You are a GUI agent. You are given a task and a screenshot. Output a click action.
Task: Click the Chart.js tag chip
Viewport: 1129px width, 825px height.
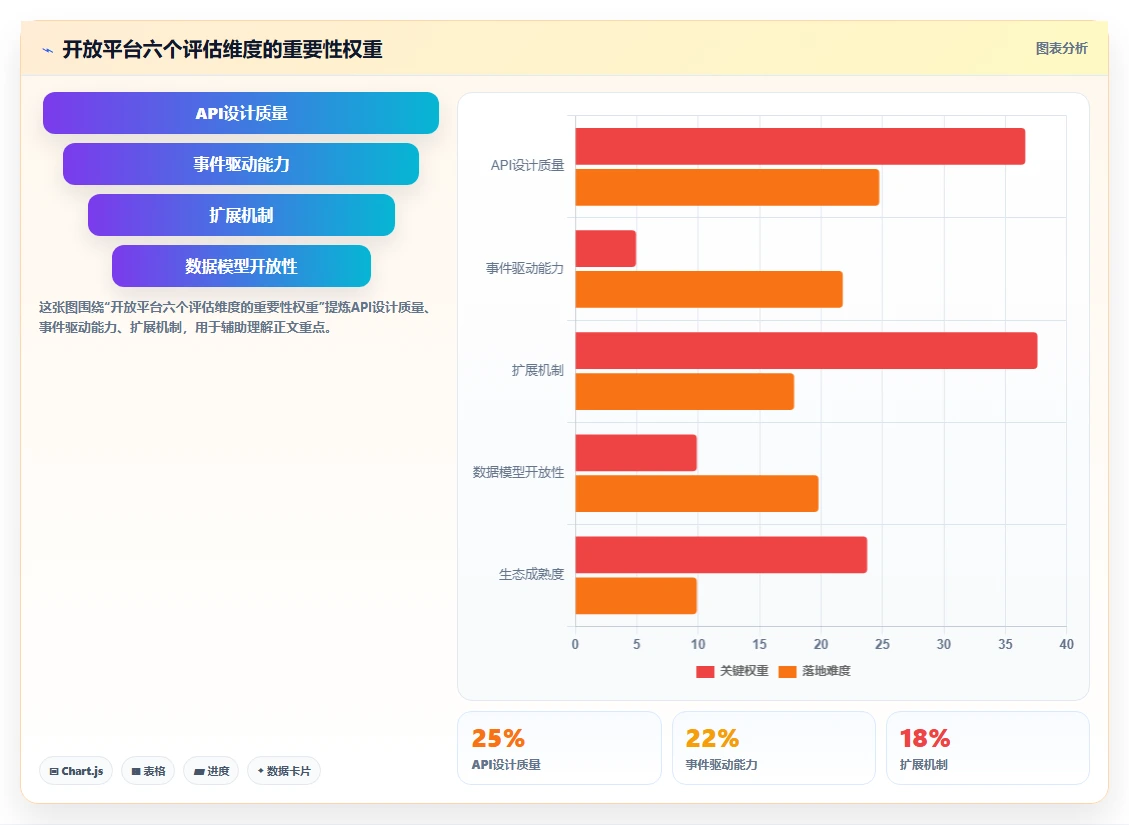(x=76, y=771)
